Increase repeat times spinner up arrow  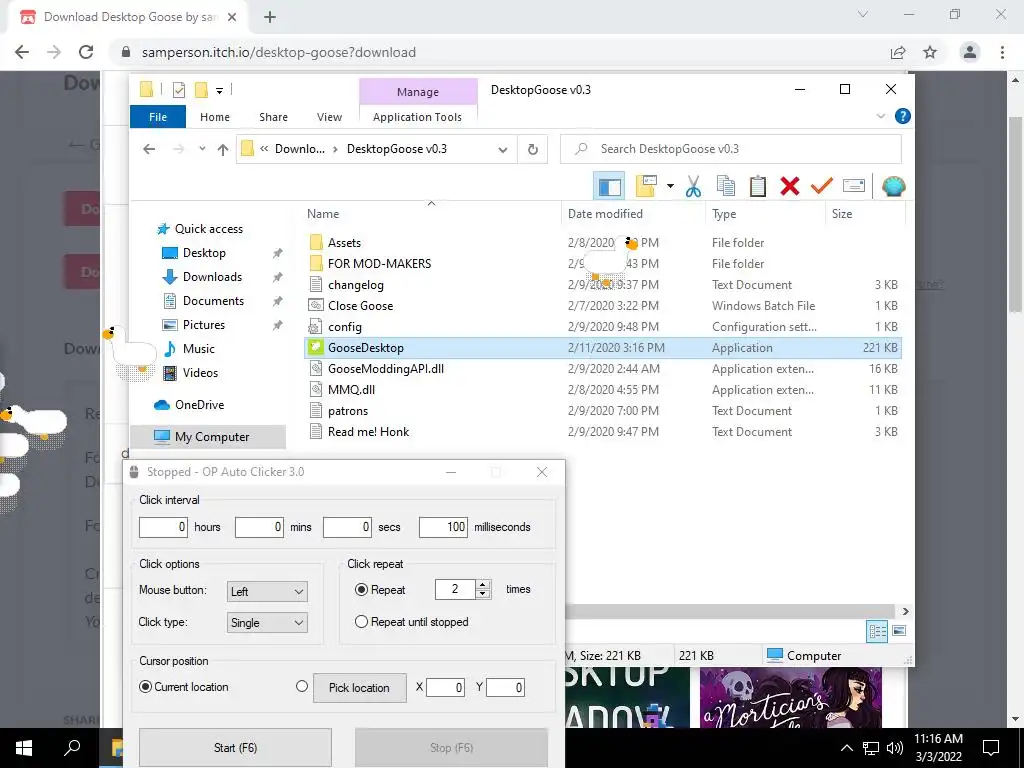483,584
